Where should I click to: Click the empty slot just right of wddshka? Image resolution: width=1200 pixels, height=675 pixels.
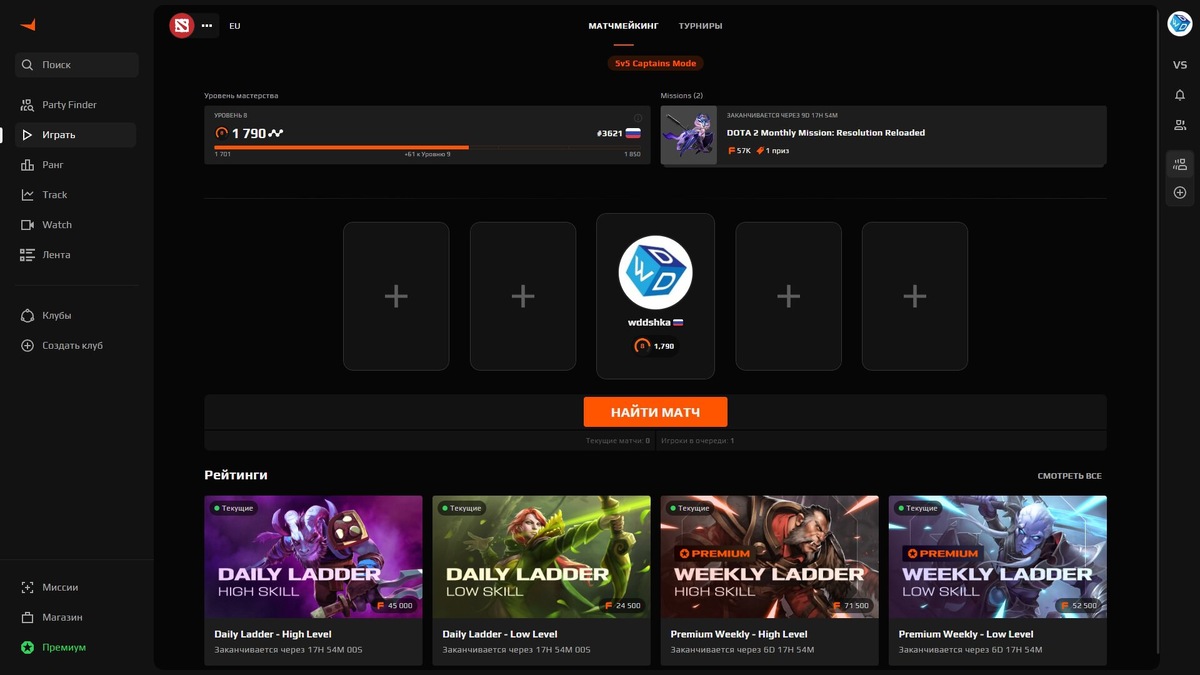(788, 296)
